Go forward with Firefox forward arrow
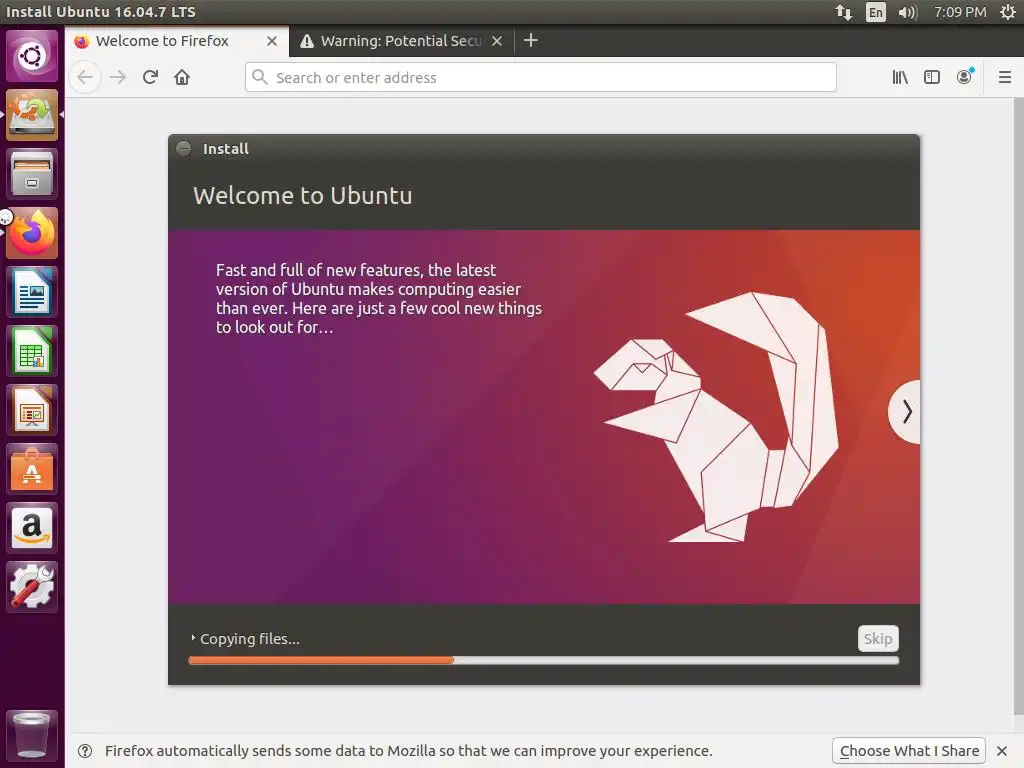The image size is (1024, 768). tap(118, 77)
